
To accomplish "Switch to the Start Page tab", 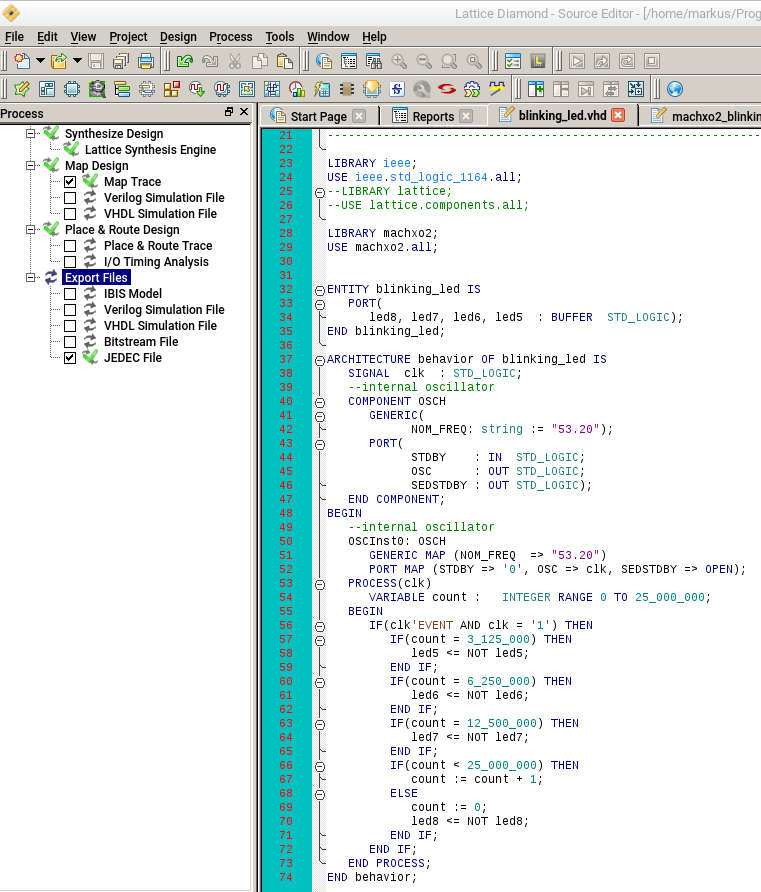I will 319,116.
